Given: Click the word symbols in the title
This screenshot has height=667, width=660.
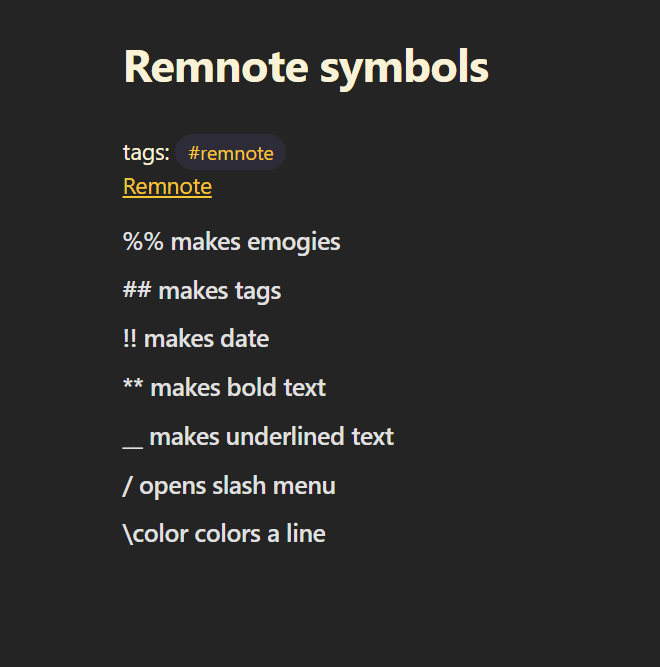Looking at the screenshot, I should [x=404, y=68].
